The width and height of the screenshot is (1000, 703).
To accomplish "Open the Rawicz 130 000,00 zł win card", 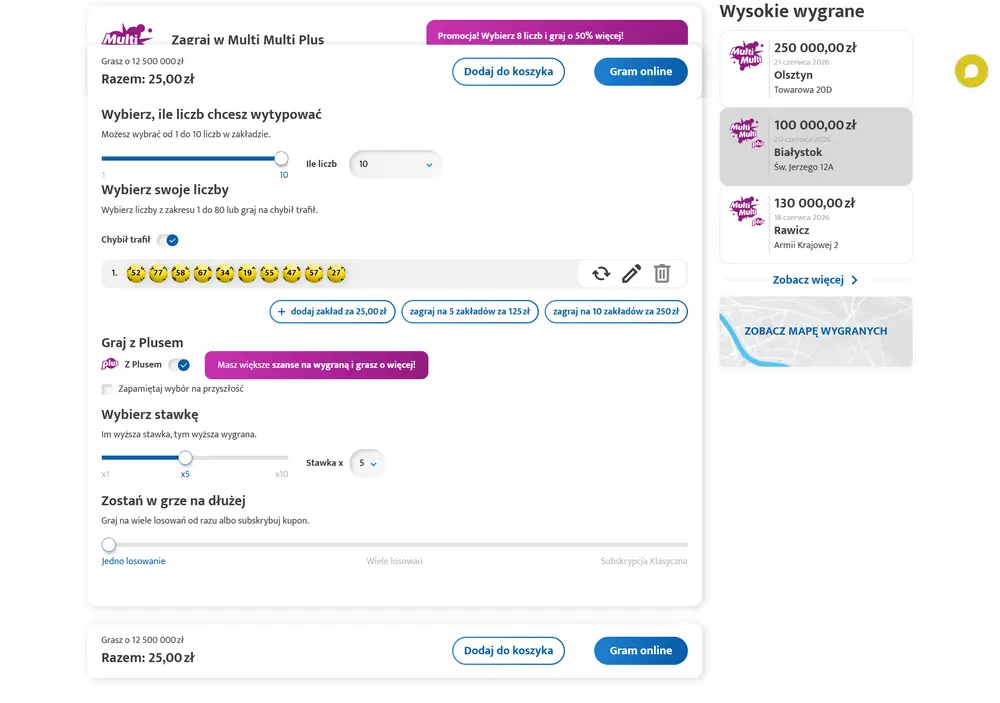I will point(816,225).
